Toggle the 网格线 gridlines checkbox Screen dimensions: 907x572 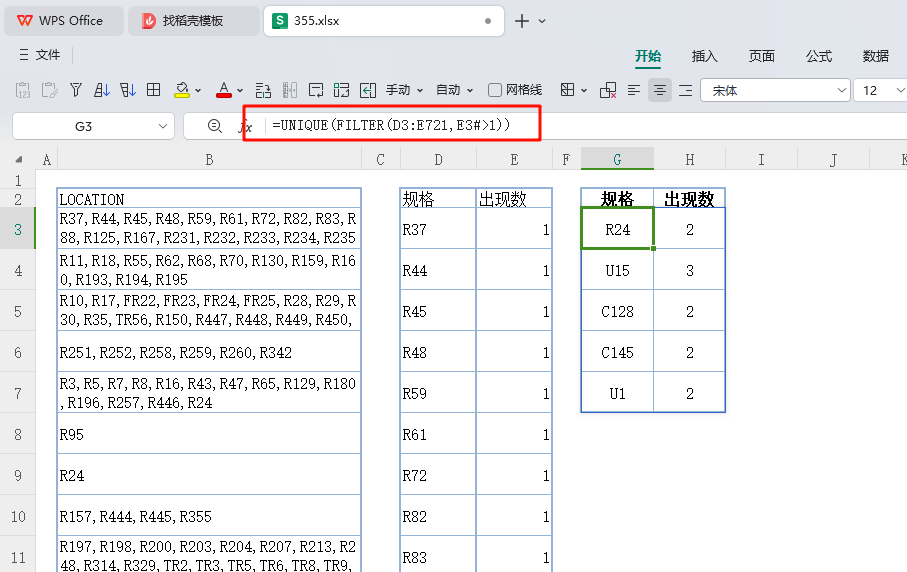(495, 90)
